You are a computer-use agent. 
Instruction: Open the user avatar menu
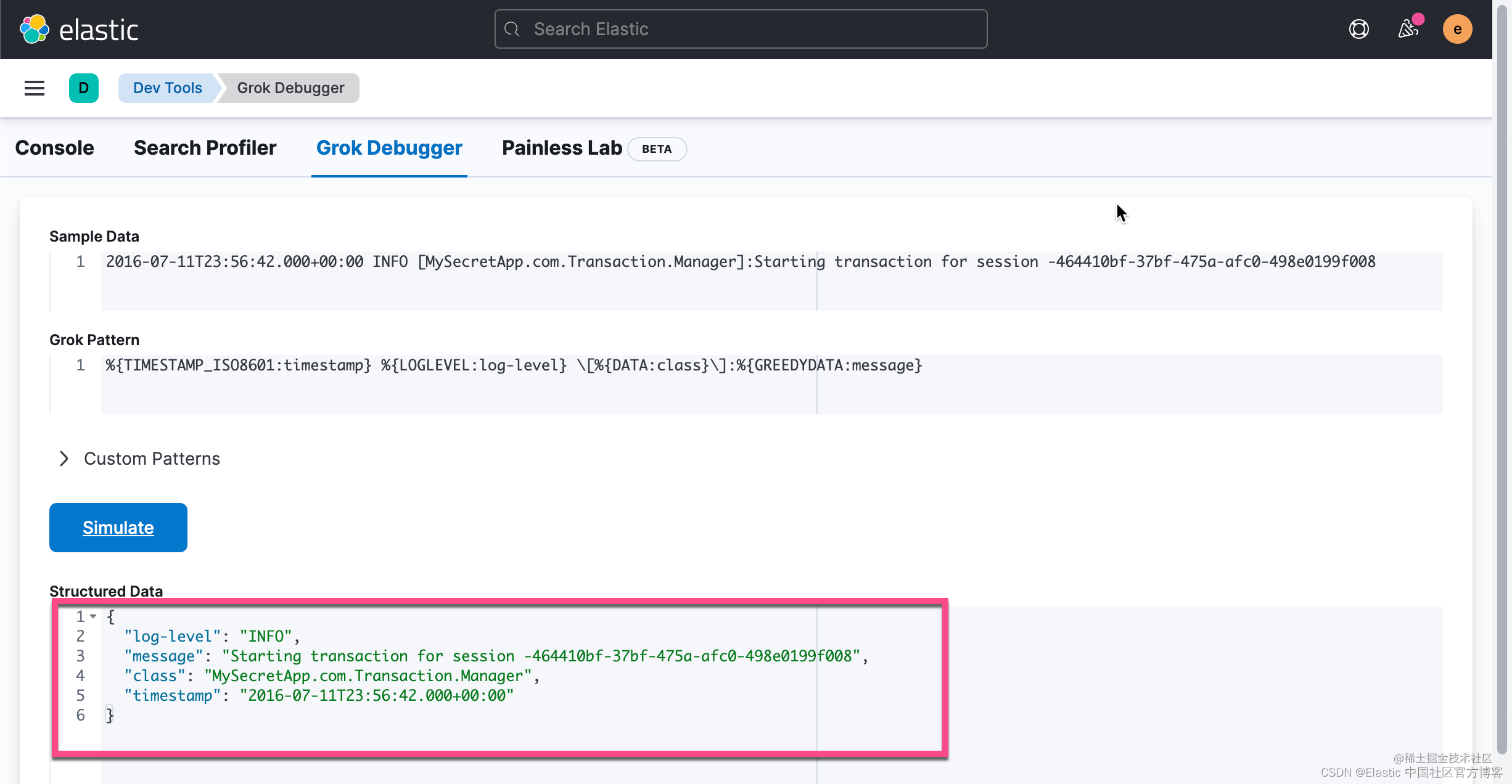click(x=1457, y=29)
